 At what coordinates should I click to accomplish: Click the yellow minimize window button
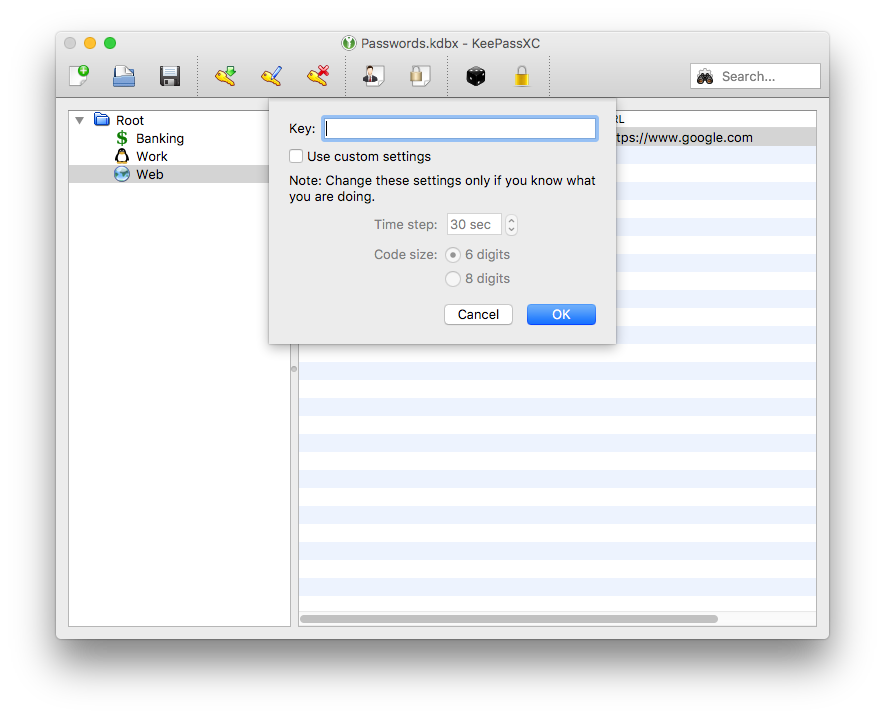pyautogui.click(x=90, y=43)
